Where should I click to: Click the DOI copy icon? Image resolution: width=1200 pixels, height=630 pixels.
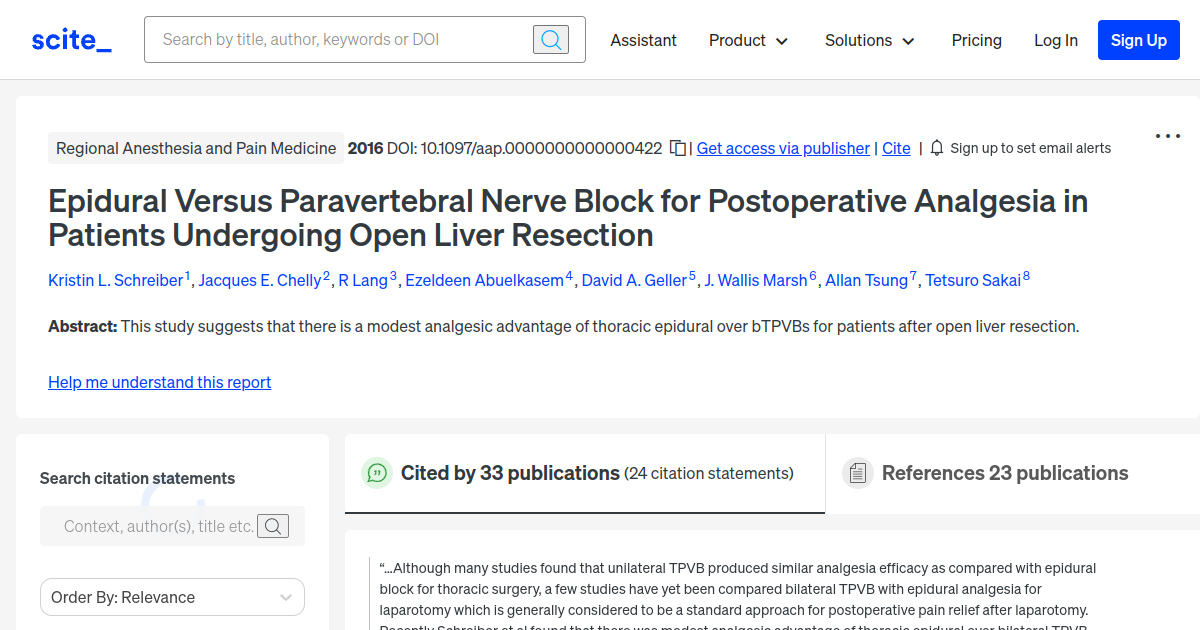click(677, 147)
